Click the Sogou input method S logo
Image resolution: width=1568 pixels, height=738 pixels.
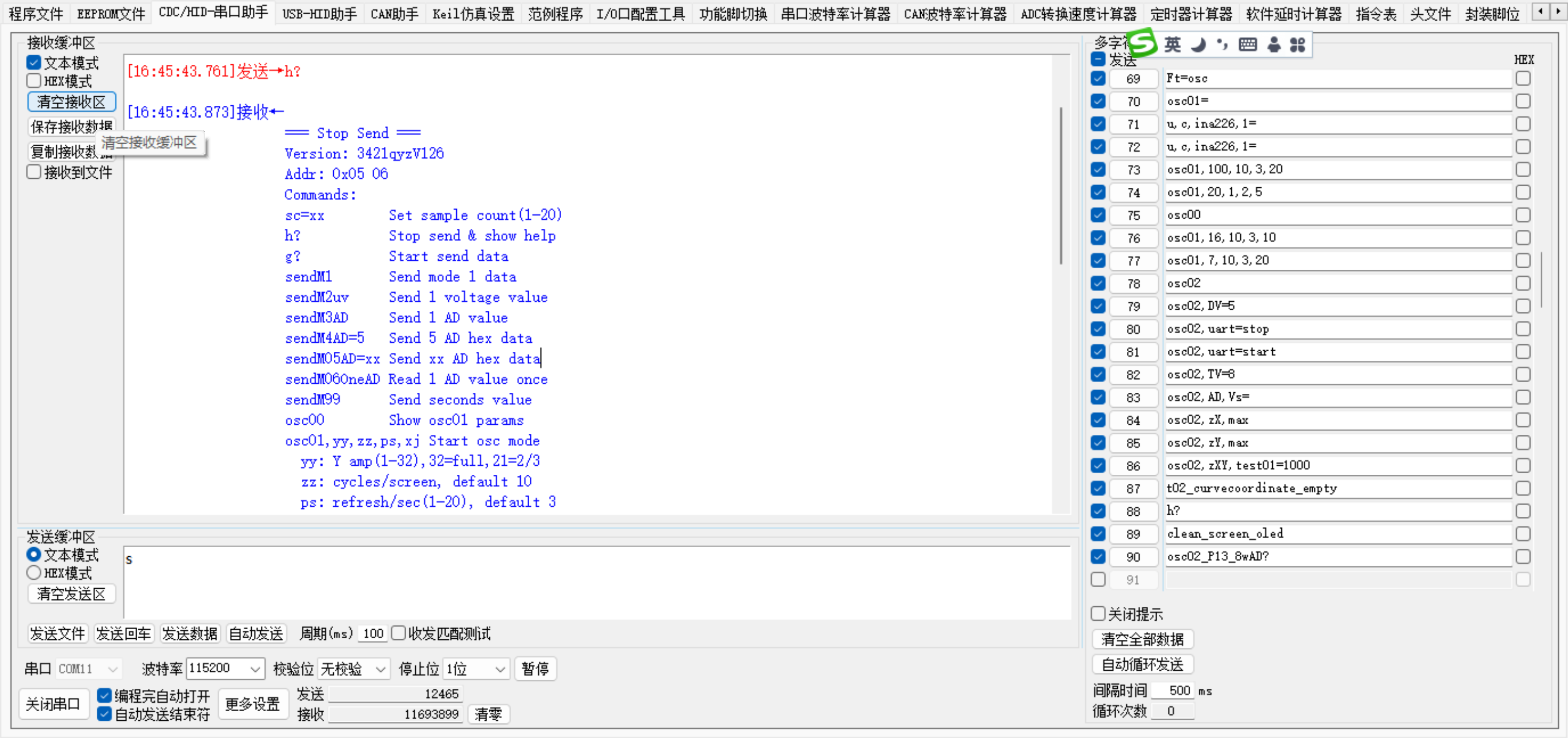[x=1142, y=43]
